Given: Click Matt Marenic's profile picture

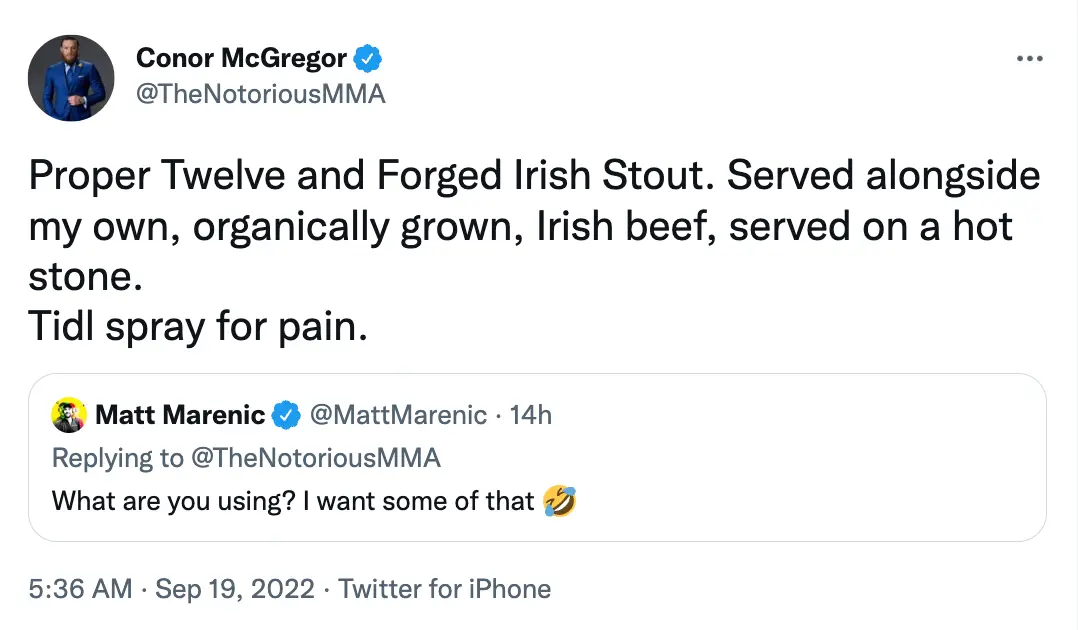Looking at the screenshot, I should [x=69, y=414].
